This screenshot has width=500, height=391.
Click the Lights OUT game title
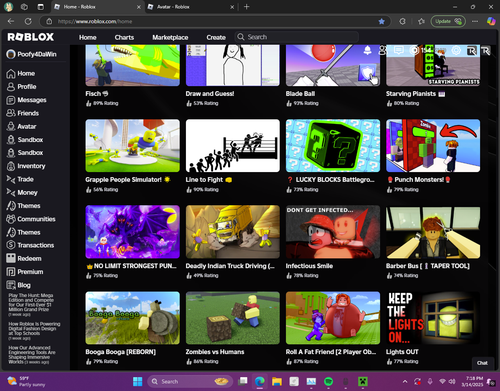pyautogui.click(x=402, y=352)
